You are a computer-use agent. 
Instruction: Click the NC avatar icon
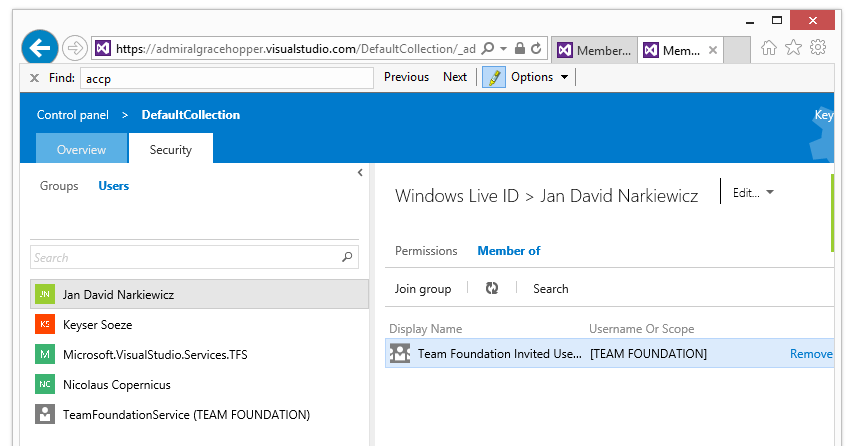click(44, 384)
